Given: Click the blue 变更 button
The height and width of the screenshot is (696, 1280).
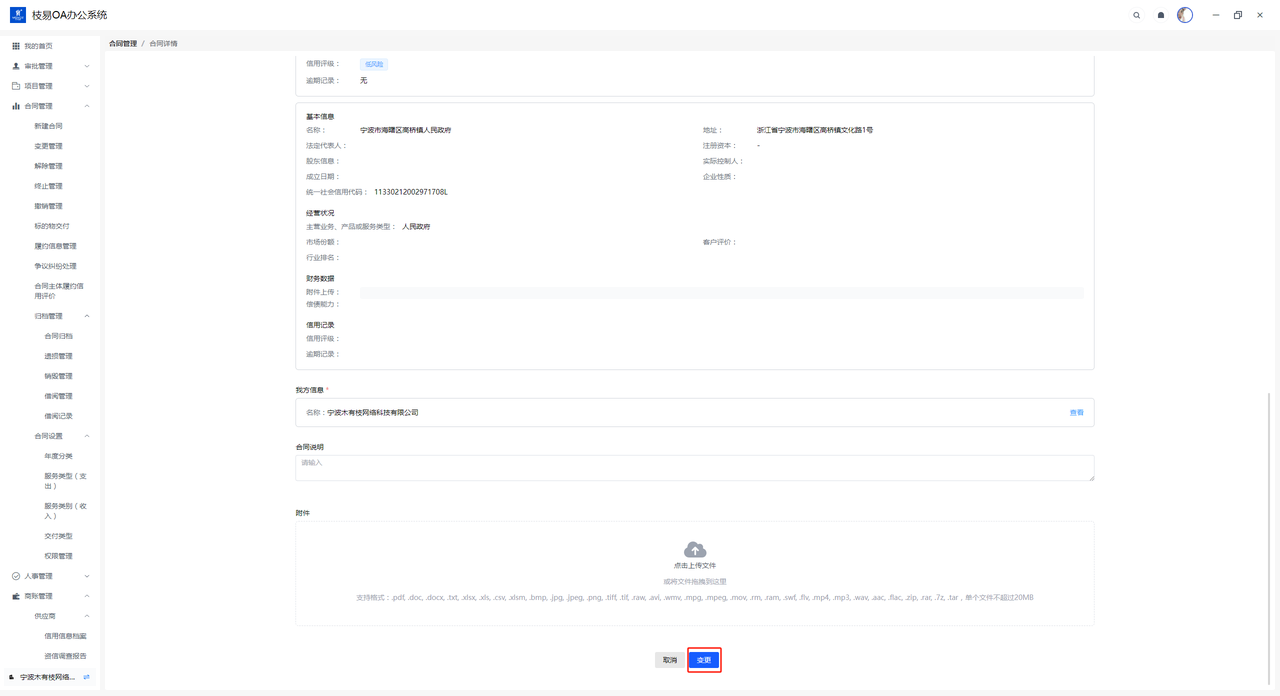Looking at the screenshot, I should point(704,660).
